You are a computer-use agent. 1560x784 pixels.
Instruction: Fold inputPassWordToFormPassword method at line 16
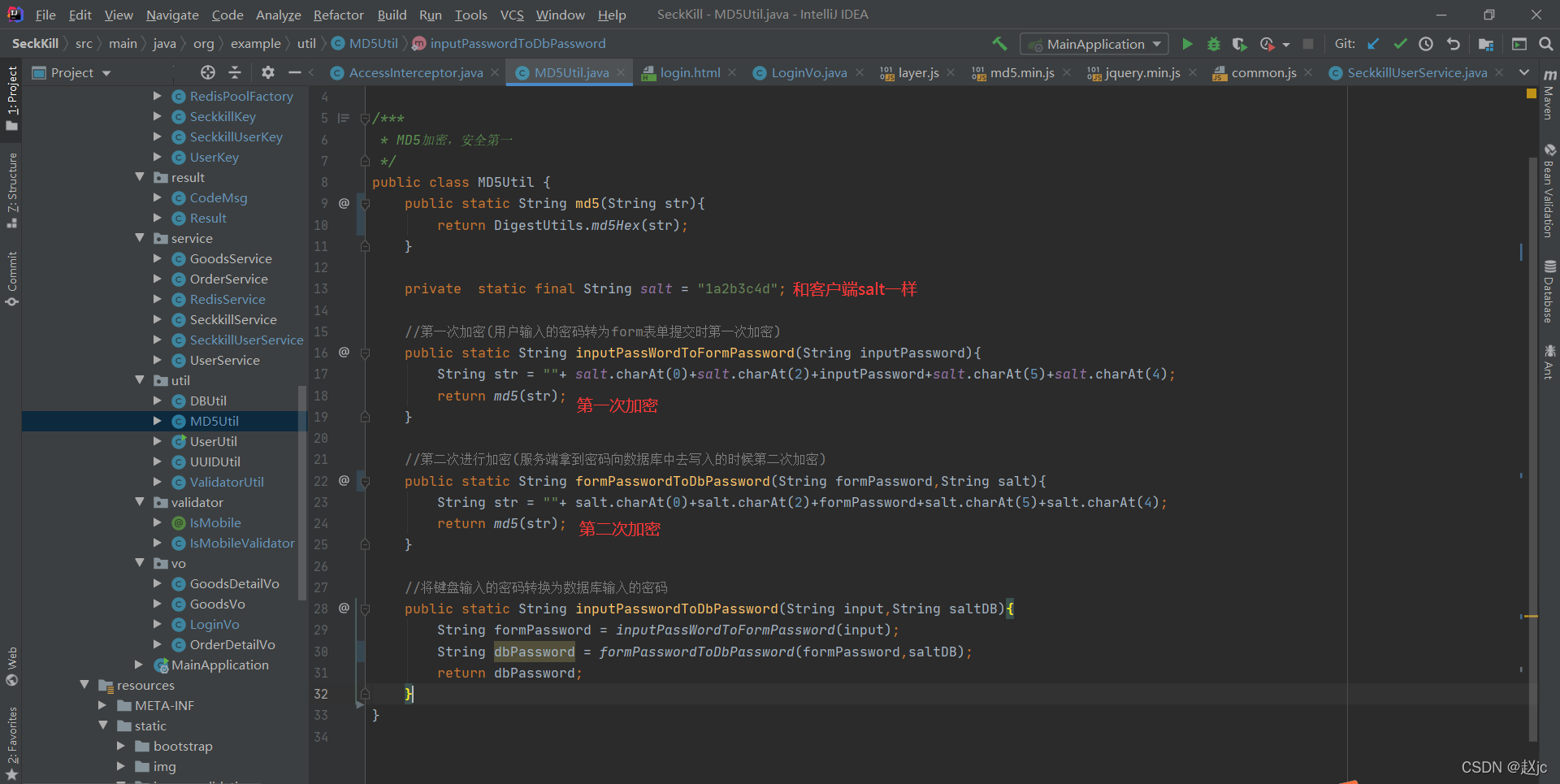(365, 353)
